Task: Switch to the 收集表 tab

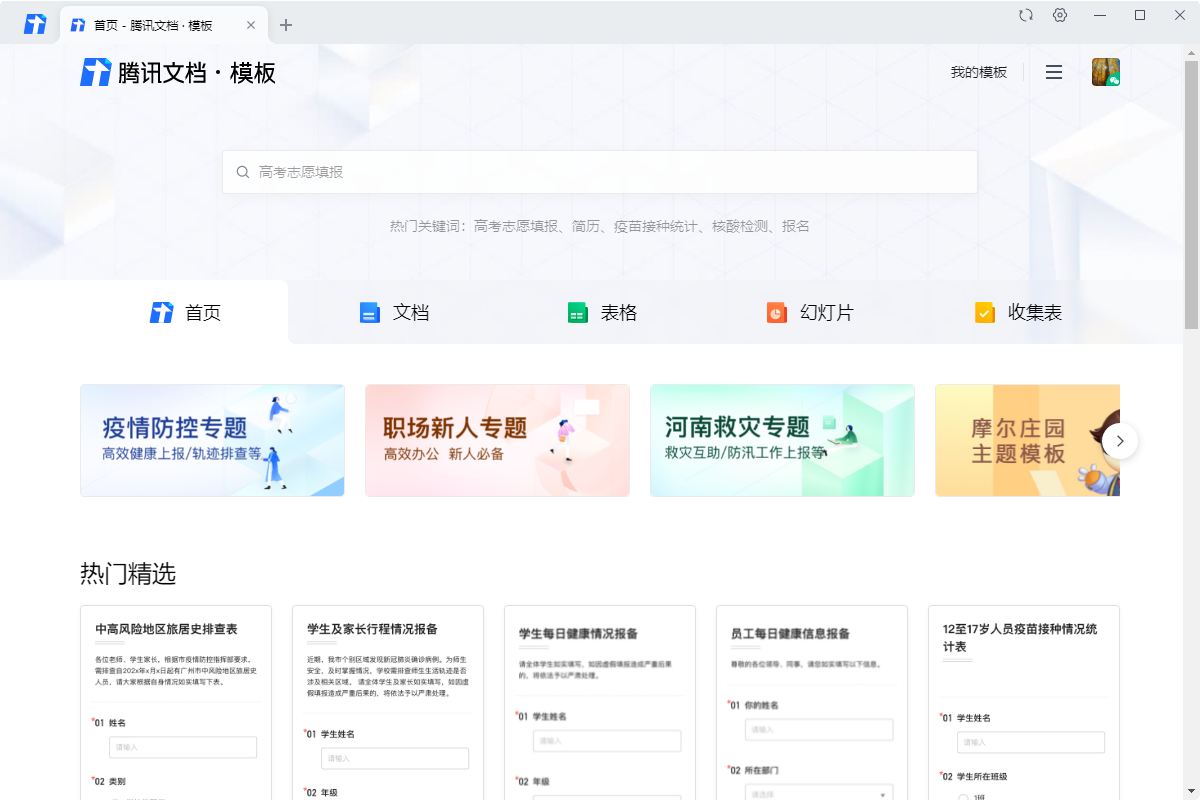Action: (1018, 312)
